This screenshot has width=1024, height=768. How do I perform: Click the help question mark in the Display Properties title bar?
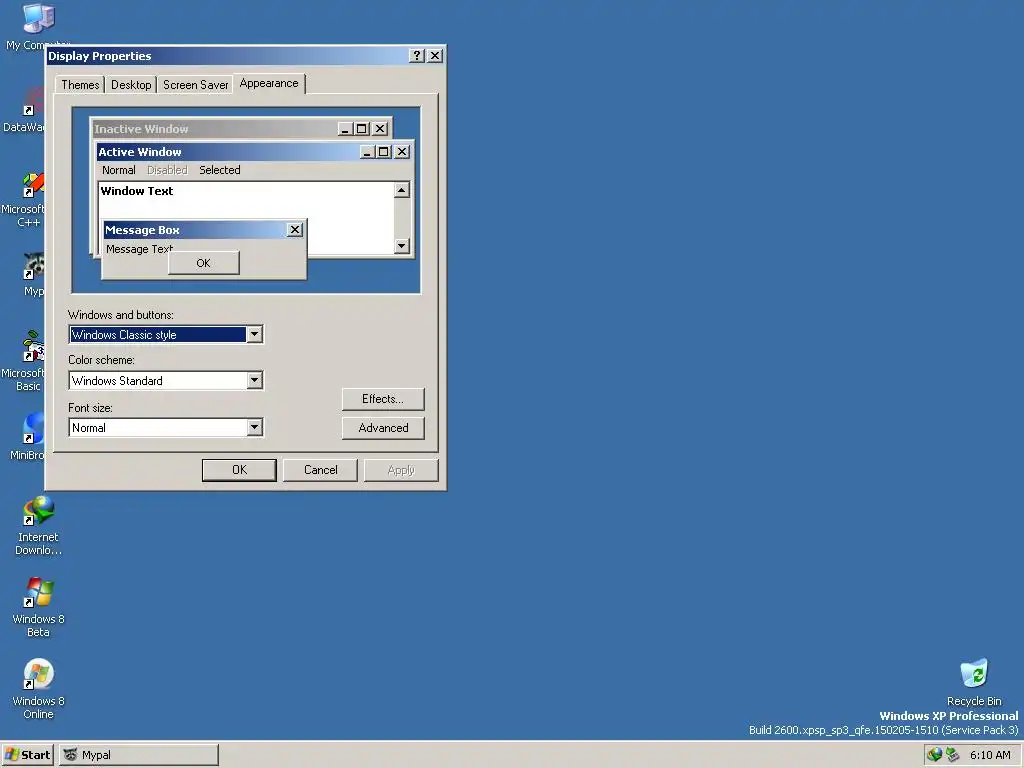(417, 56)
